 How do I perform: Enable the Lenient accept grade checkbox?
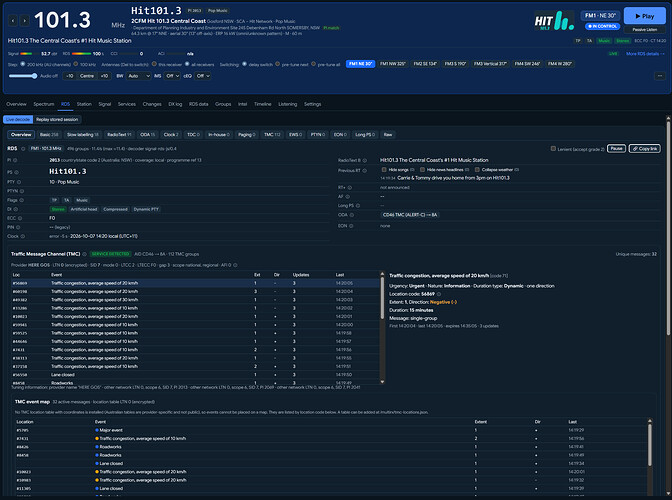(553, 149)
